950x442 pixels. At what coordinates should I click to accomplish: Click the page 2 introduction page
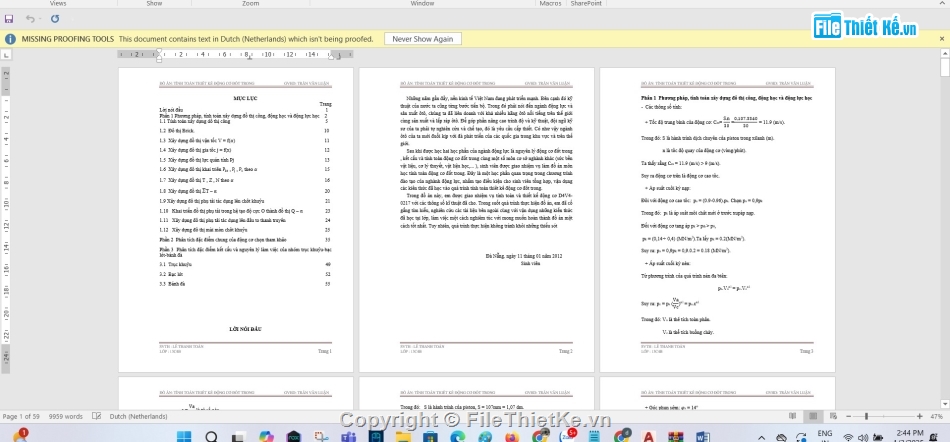click(x=476, y=220)
